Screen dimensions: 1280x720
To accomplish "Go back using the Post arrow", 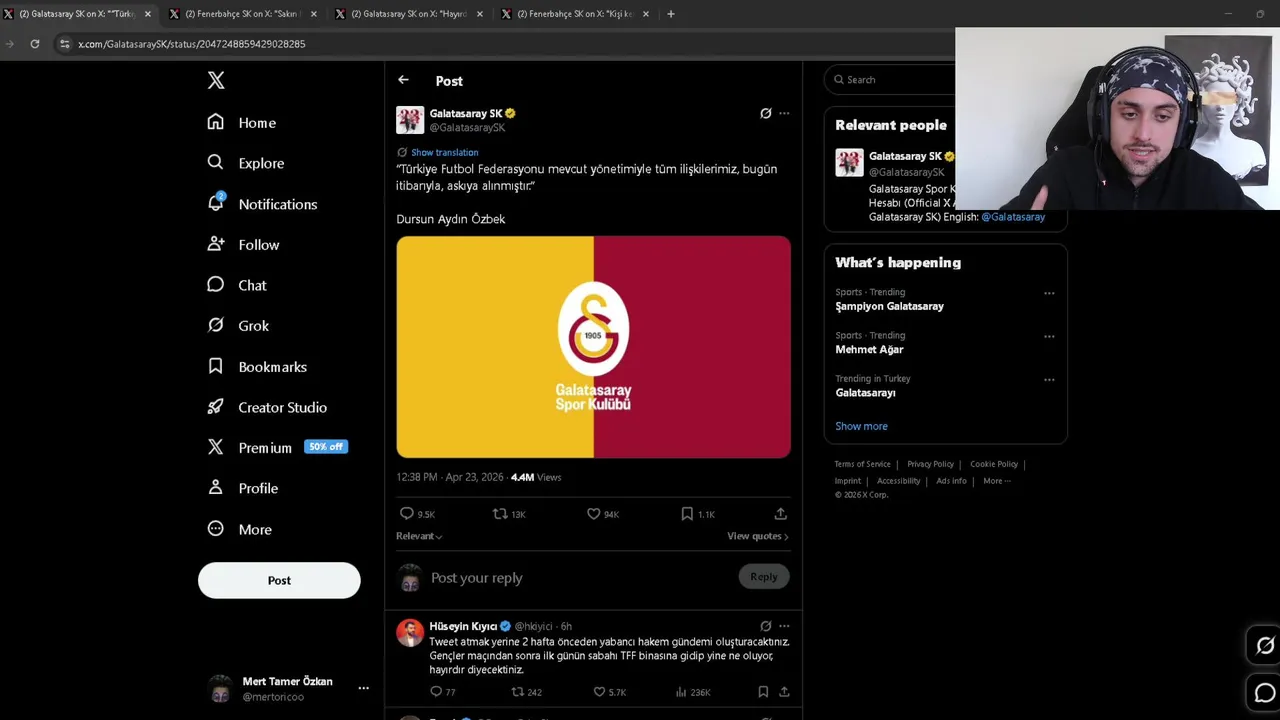I will (x=403, y=80).
